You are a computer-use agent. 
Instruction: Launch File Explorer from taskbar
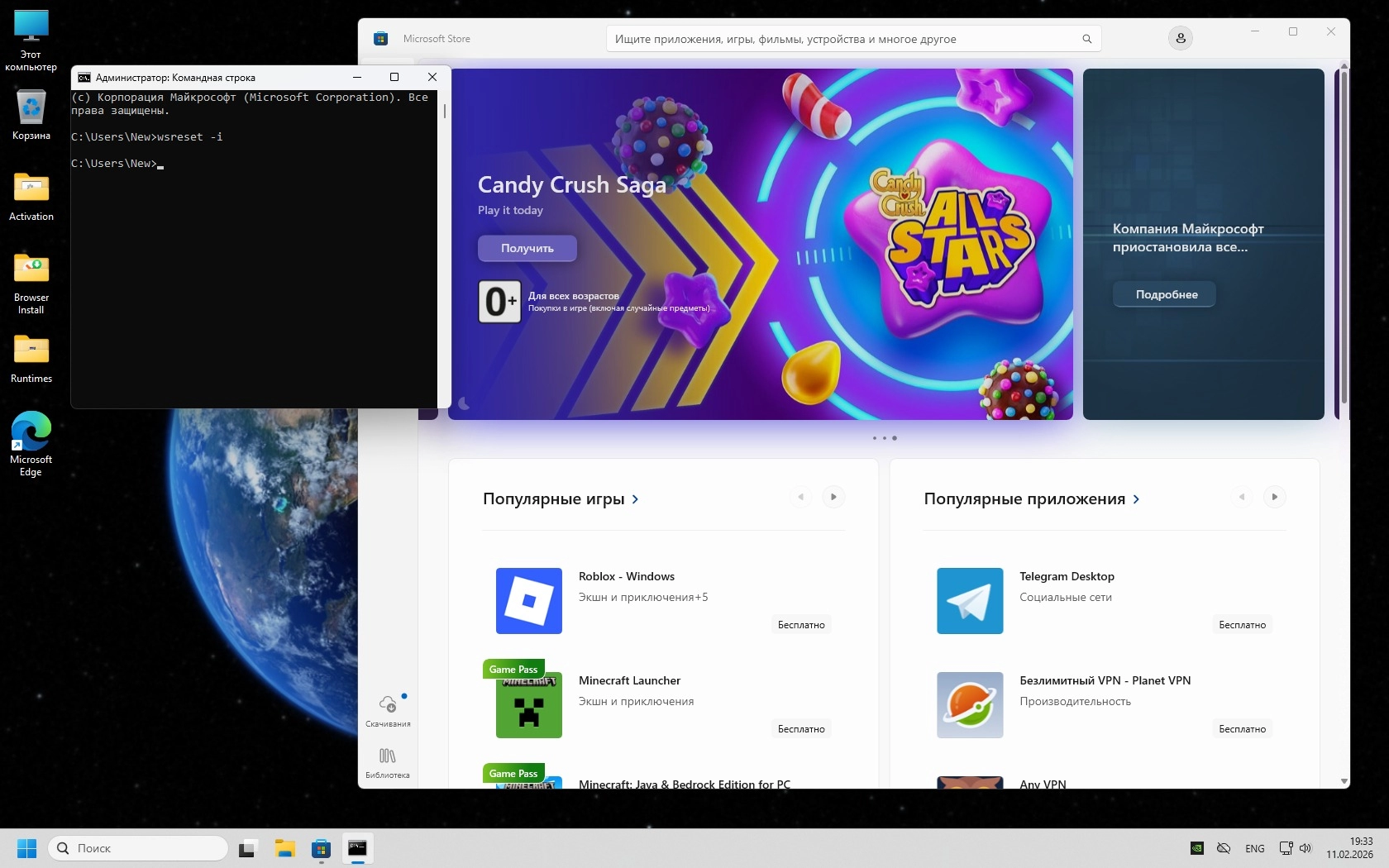284,848
